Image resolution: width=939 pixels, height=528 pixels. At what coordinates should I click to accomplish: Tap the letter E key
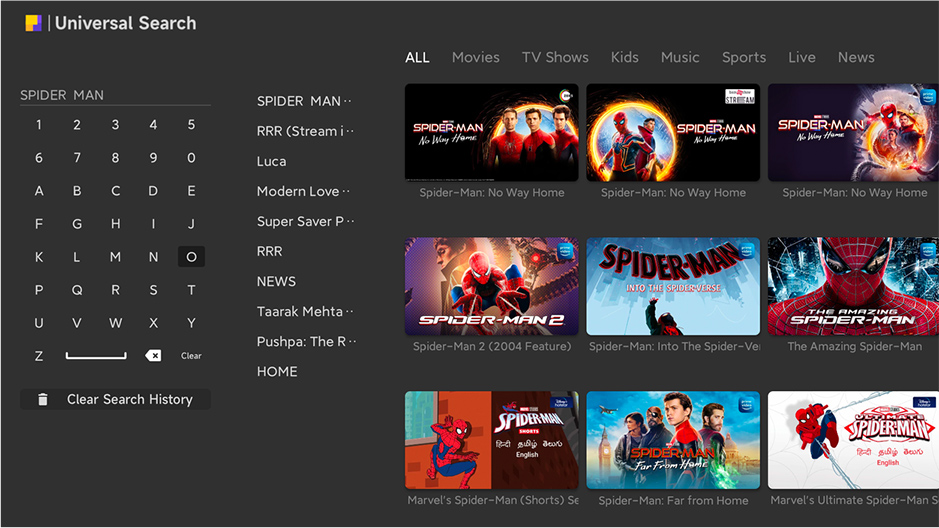[192, 191]
